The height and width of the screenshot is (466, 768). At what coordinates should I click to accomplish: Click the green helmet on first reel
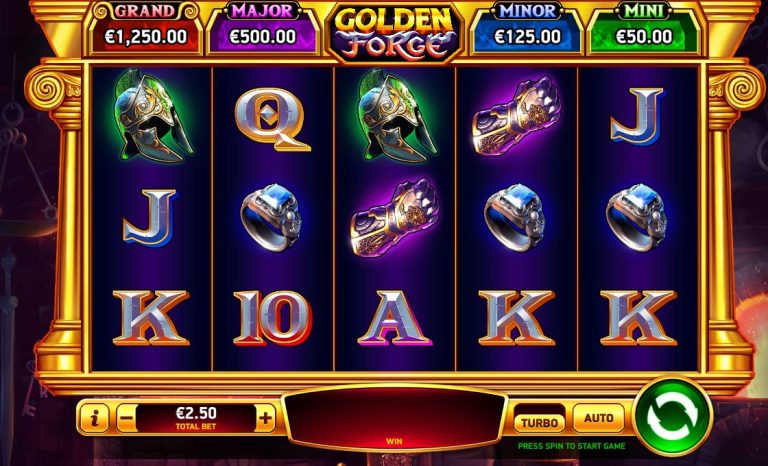tap(151, 116)
